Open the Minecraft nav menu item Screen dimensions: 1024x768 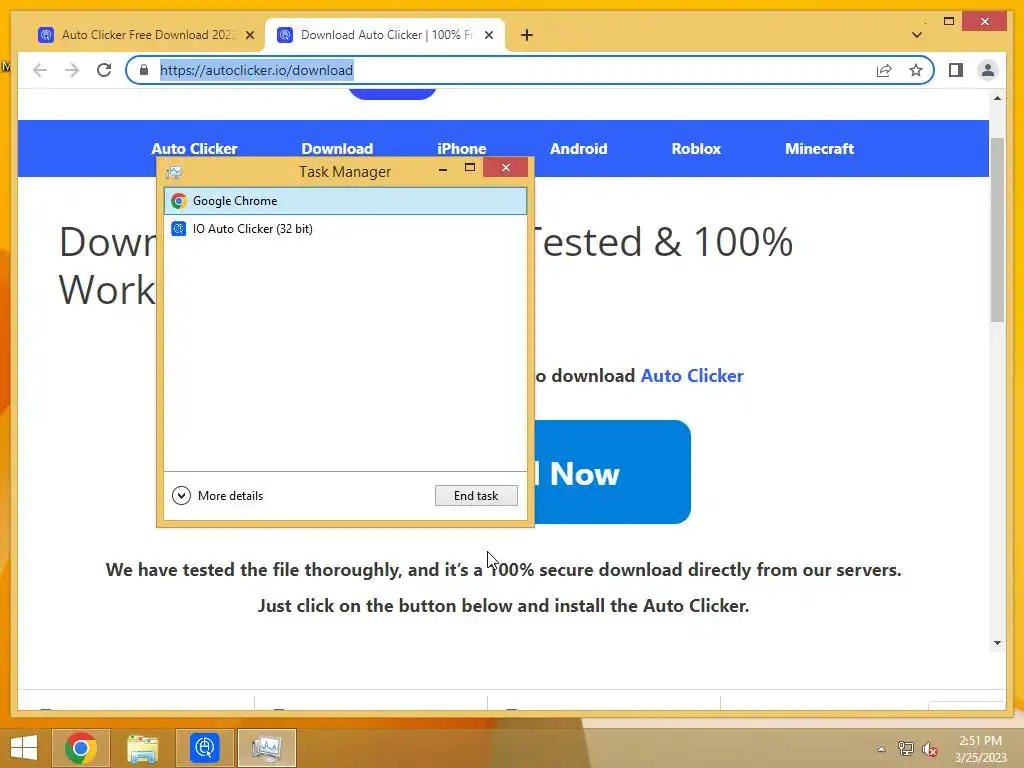[x=820, y=149]
